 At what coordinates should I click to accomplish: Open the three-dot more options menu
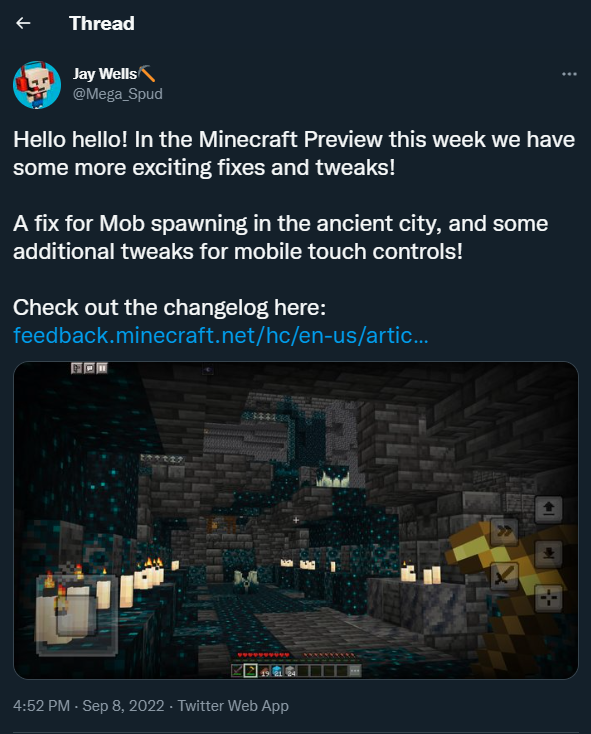(x=569, y=74)
